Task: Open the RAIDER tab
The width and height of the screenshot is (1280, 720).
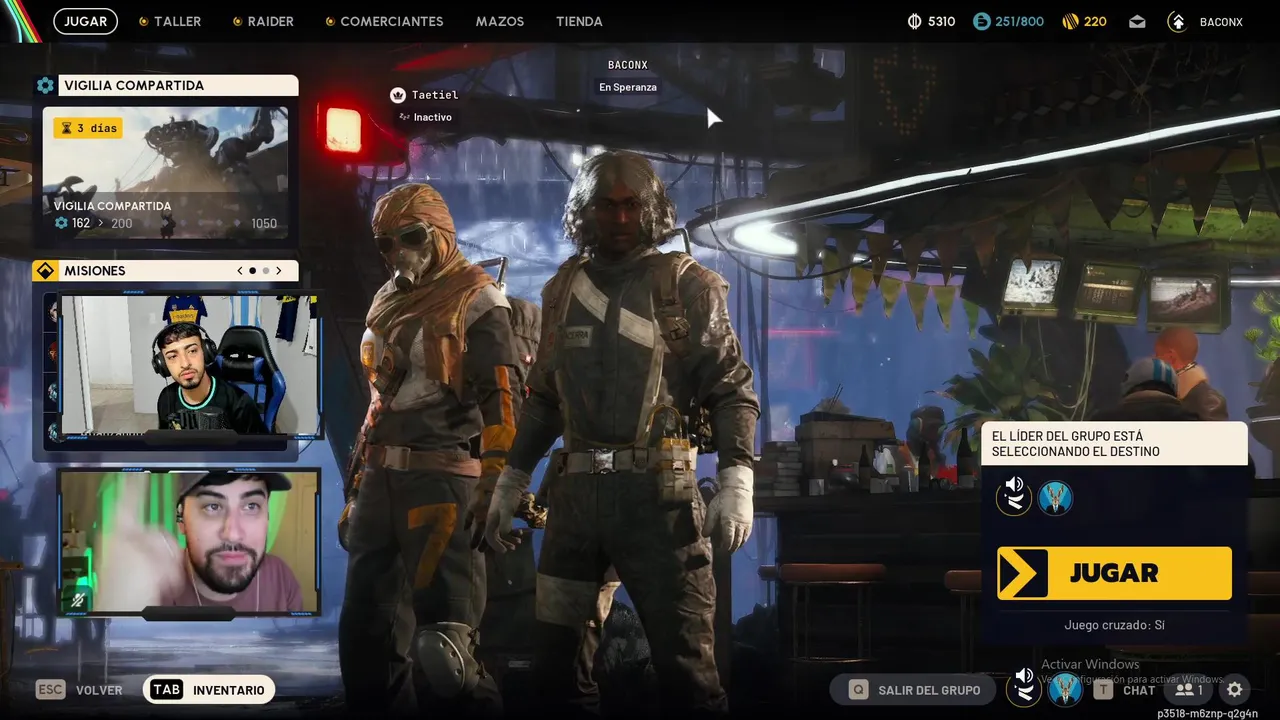Action: (262, 21)
